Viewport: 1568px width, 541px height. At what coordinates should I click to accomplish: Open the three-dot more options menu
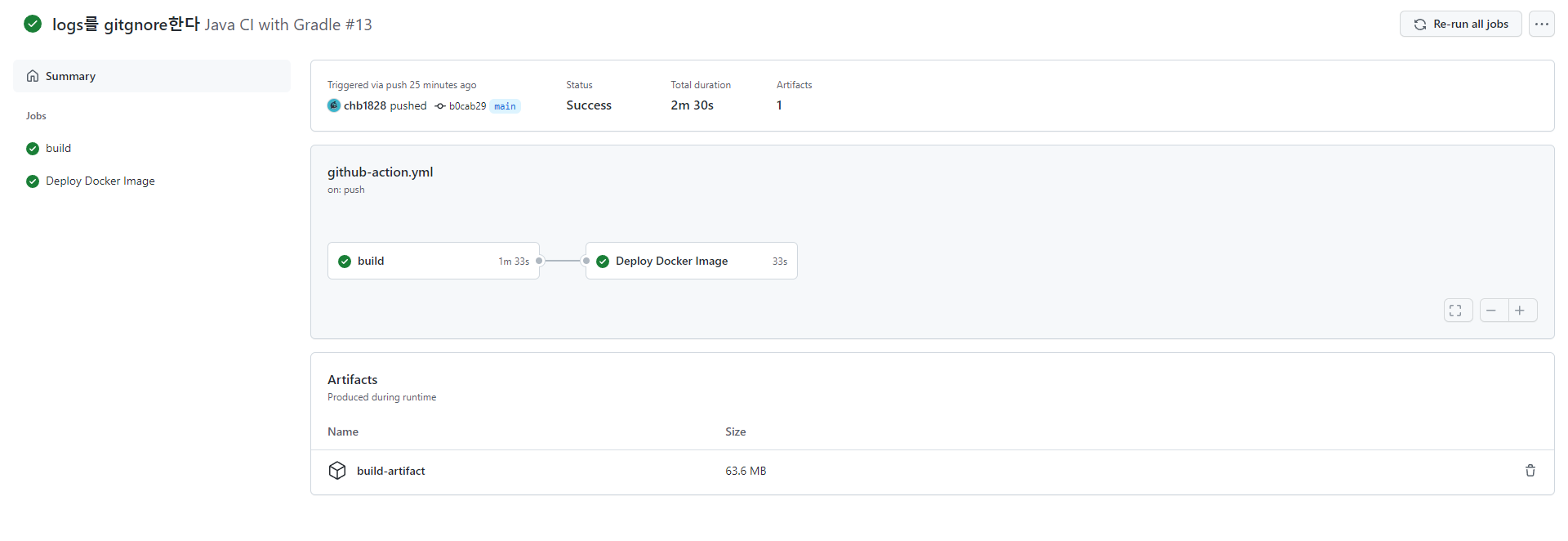[x=1541, y=24]
